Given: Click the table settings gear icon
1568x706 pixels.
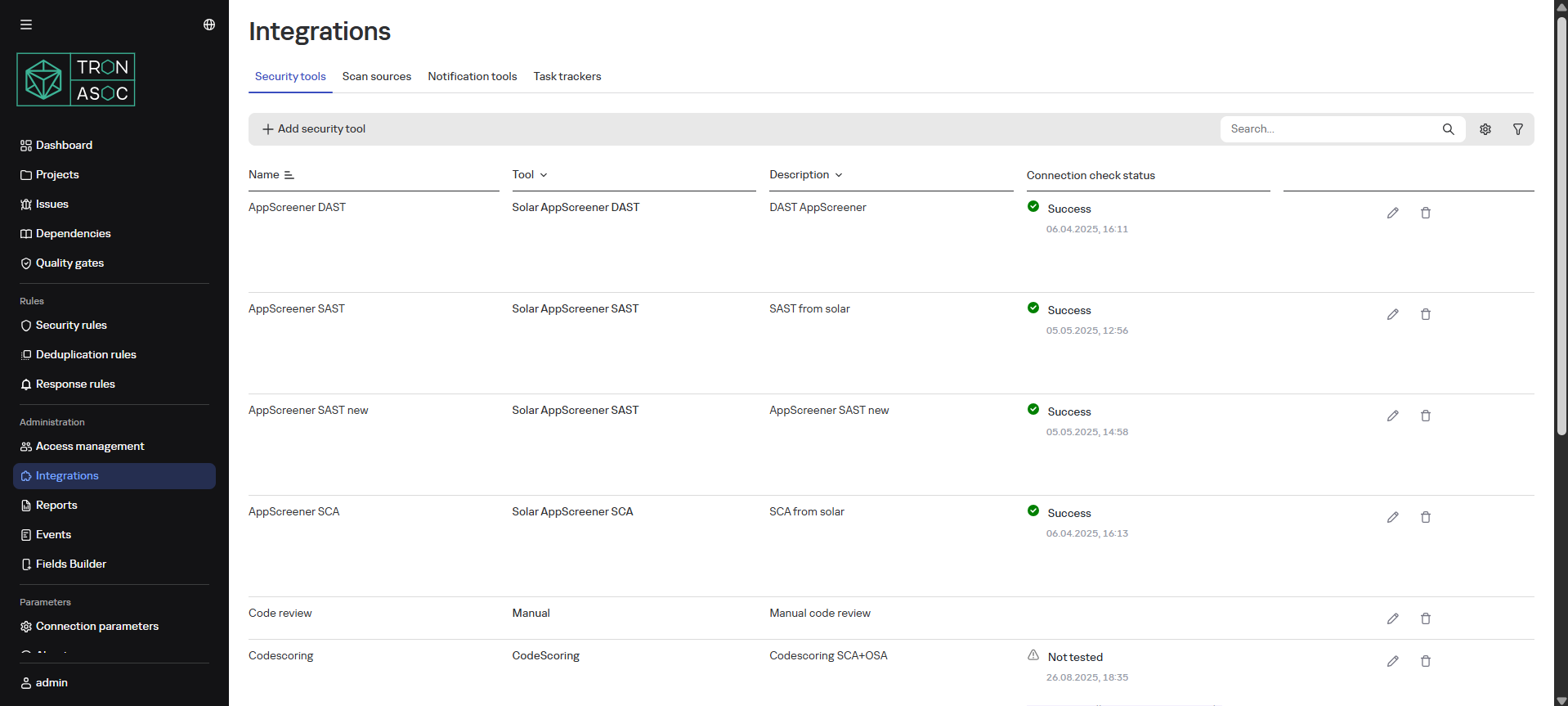Looking at the screenshot, I should pos(1485,129).
